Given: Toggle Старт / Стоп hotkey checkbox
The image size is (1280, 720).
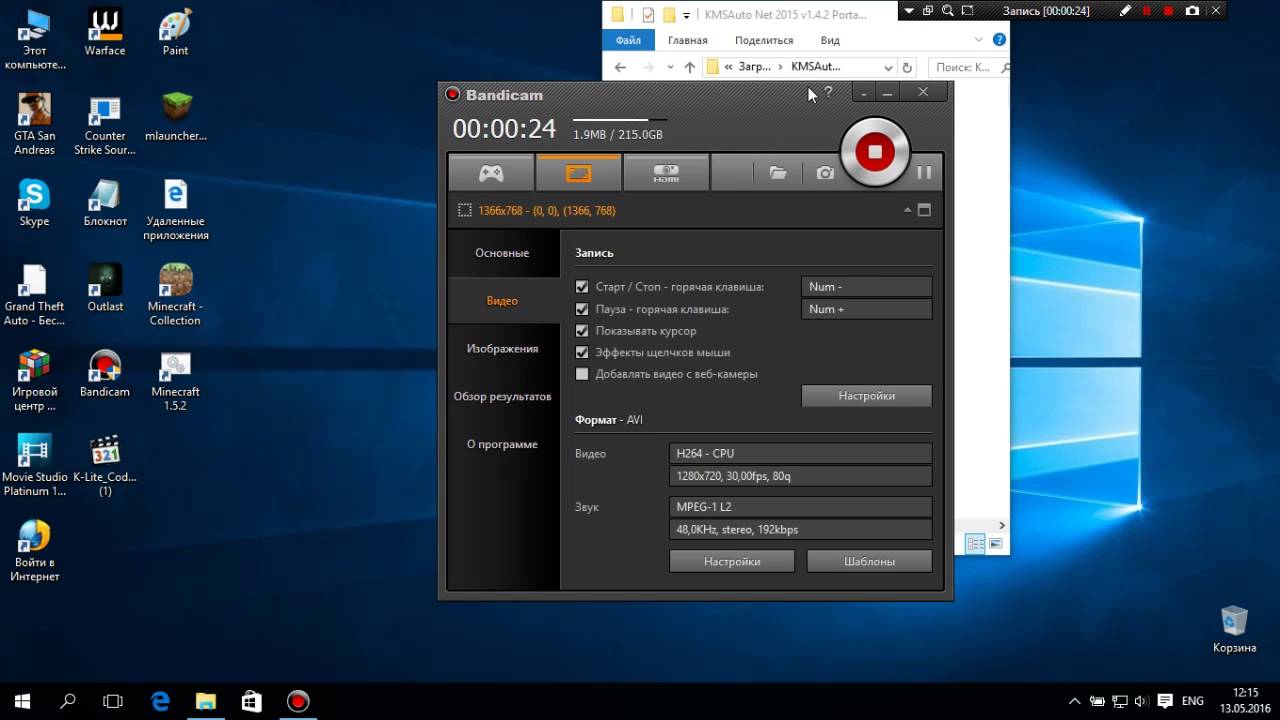Looking at the screenshot, I should coord(582,287).
